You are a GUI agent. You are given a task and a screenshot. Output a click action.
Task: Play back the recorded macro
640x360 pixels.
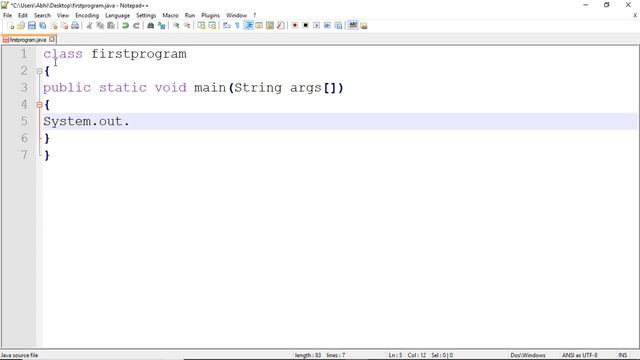[316, 26]
